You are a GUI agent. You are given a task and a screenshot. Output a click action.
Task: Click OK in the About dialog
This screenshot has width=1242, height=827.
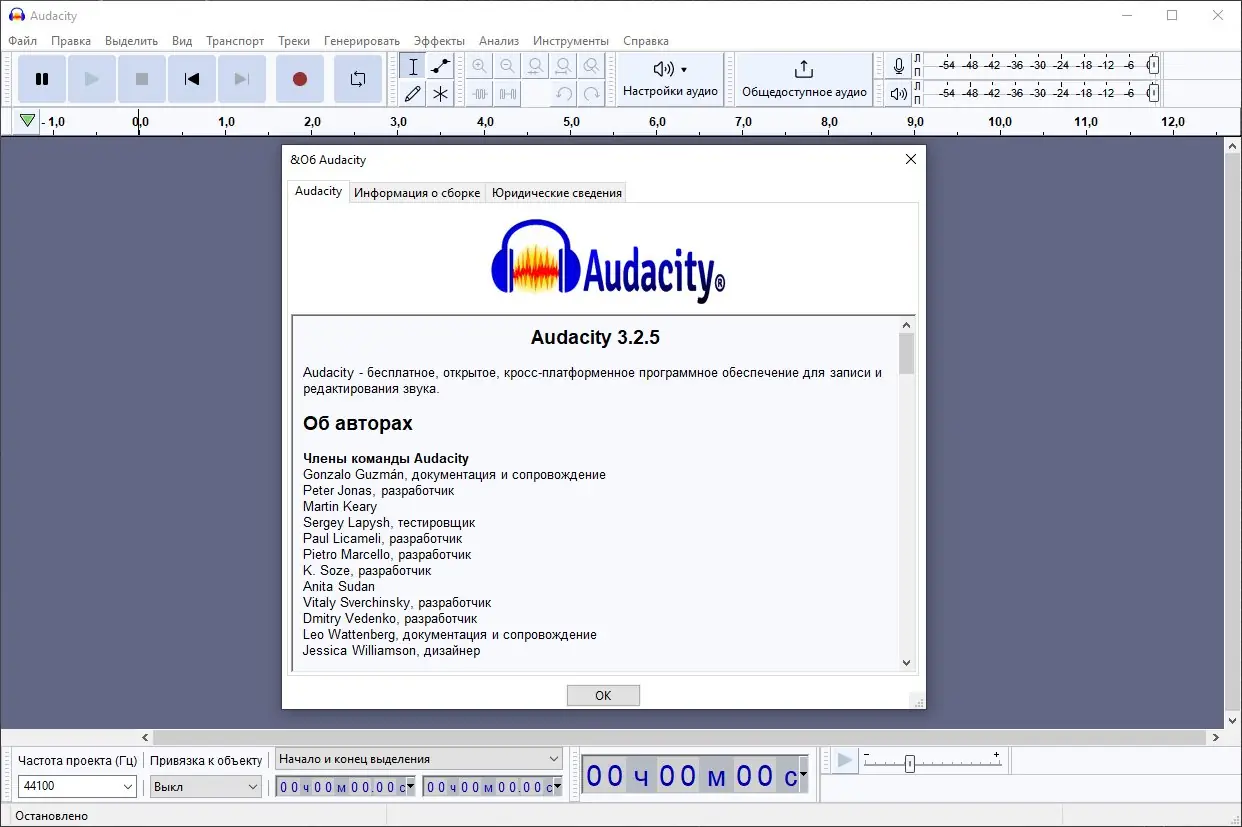coord(603,695)
